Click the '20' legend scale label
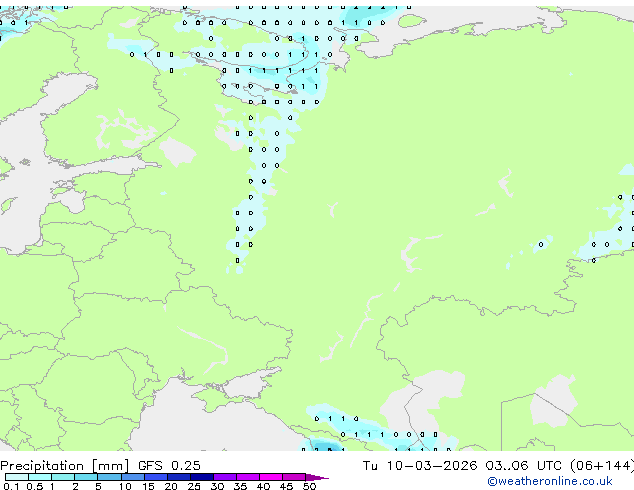This screenshot has width=634, height=490. (x=171, y=486)
